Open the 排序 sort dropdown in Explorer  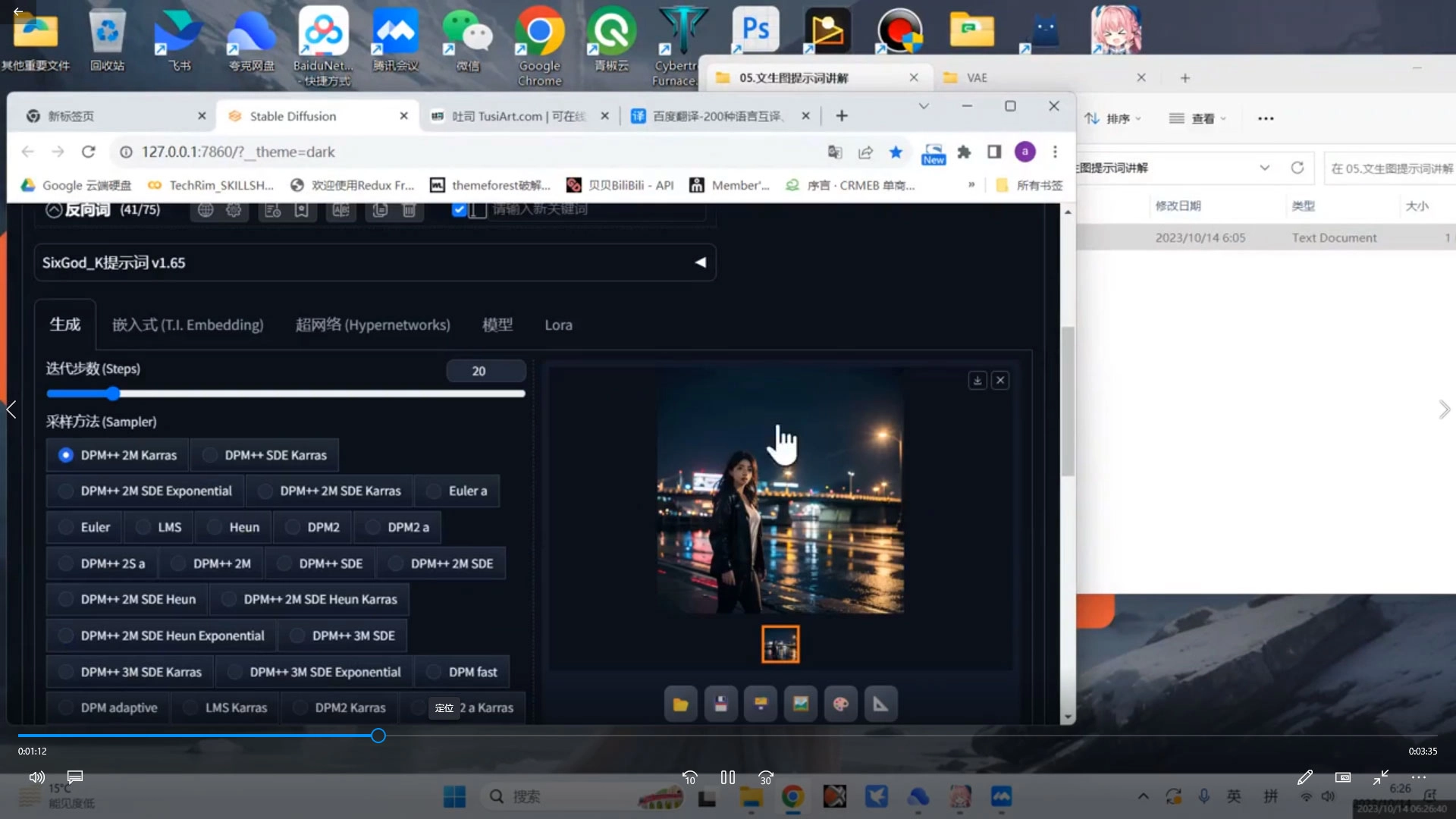tap(1112, 118)
